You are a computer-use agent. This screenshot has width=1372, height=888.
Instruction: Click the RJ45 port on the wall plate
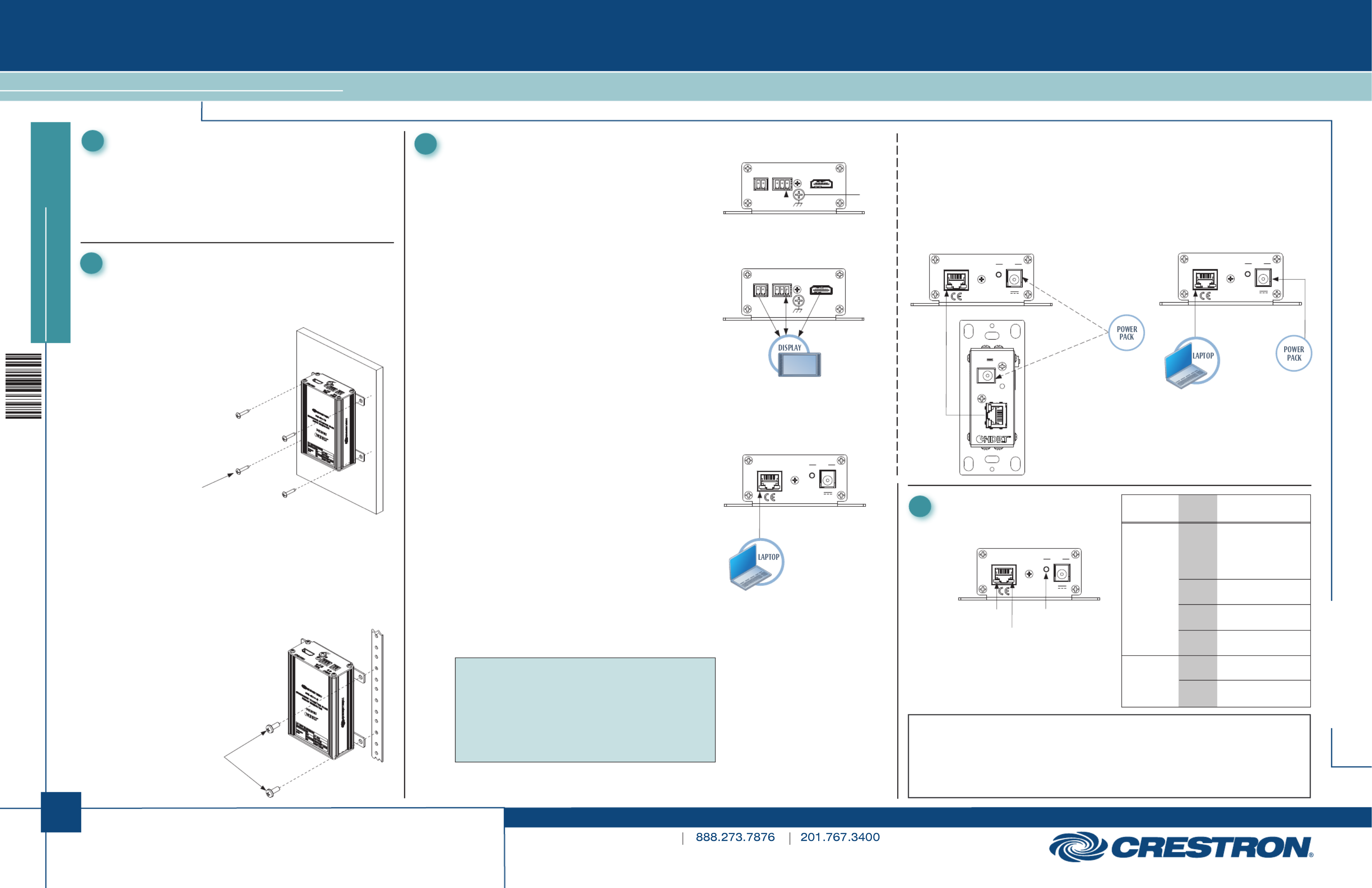point(996,415)
